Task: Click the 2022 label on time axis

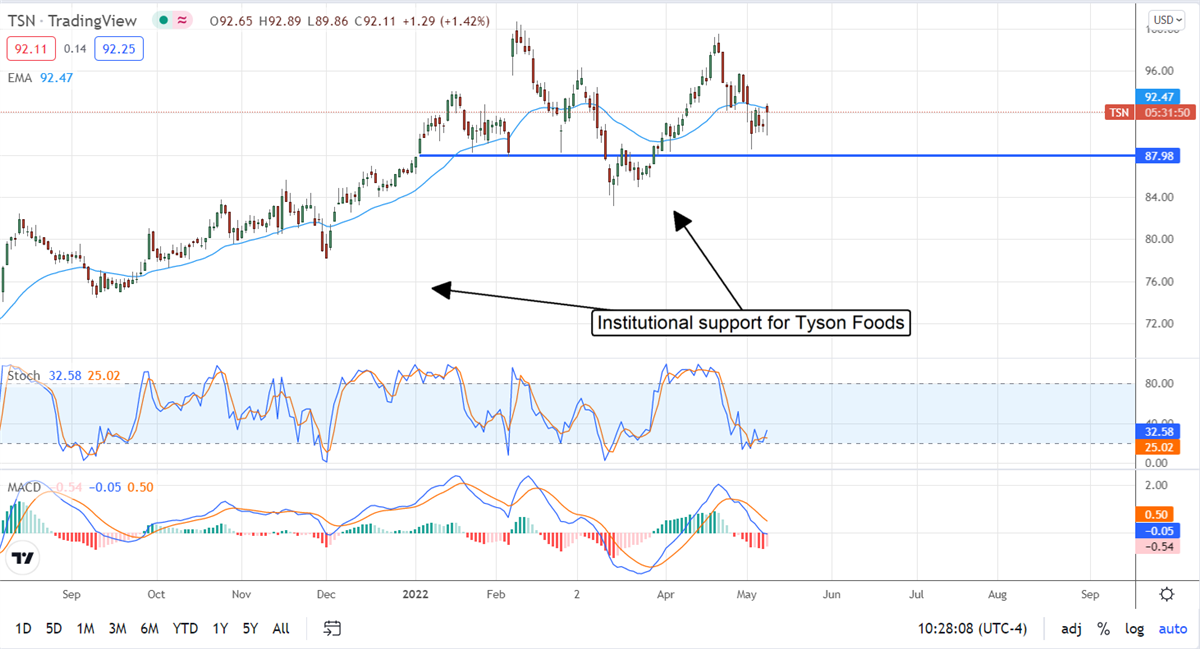Action: pos(417,594)
